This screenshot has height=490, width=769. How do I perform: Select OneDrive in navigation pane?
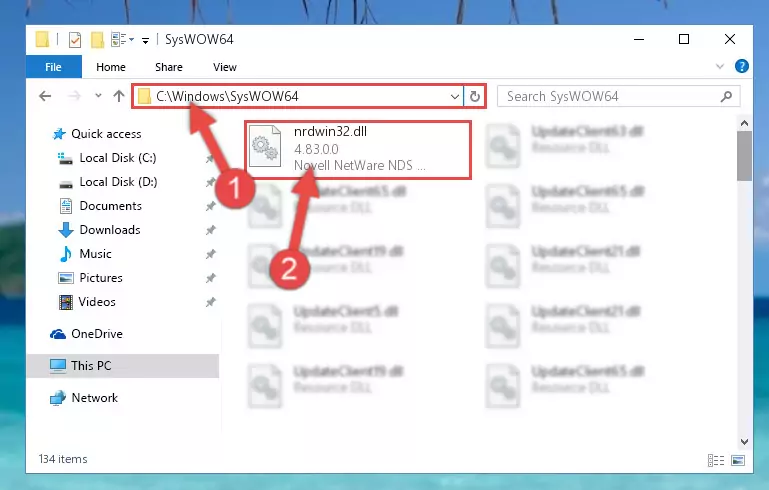tap(97, 334)
